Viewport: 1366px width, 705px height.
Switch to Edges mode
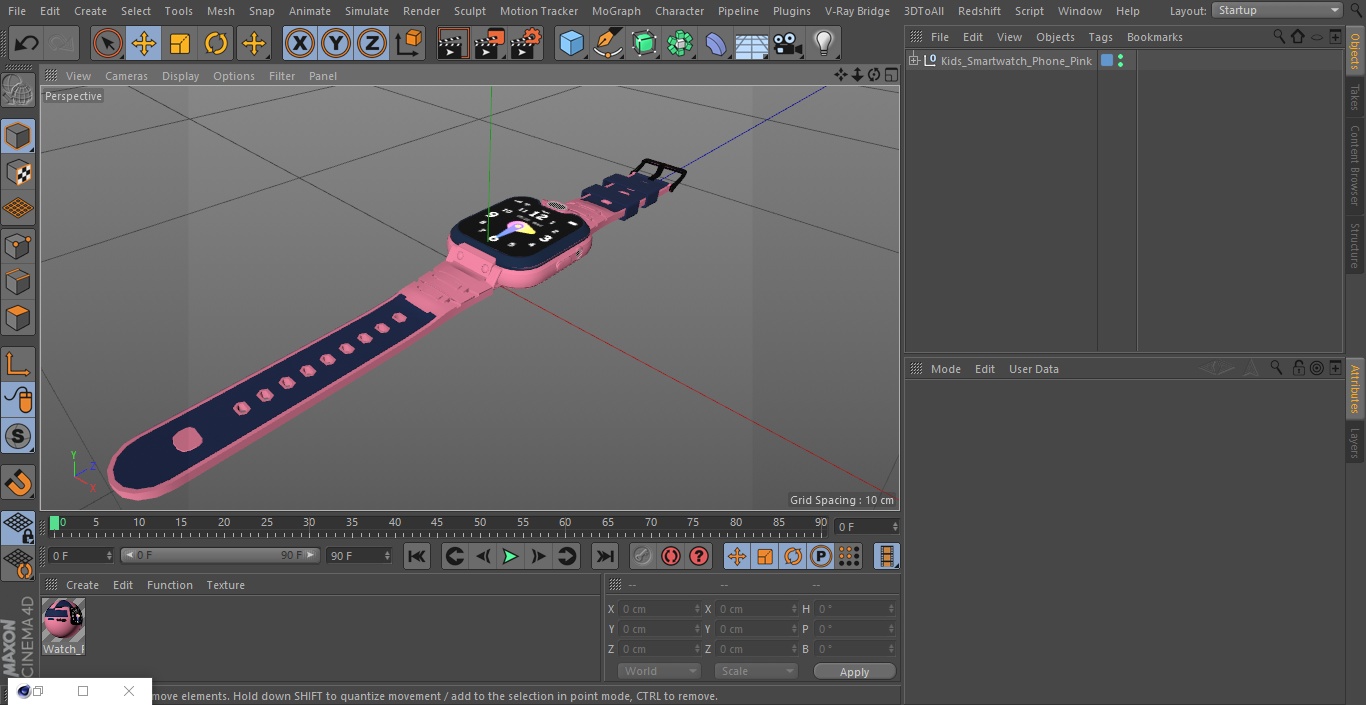pos(18,281)
